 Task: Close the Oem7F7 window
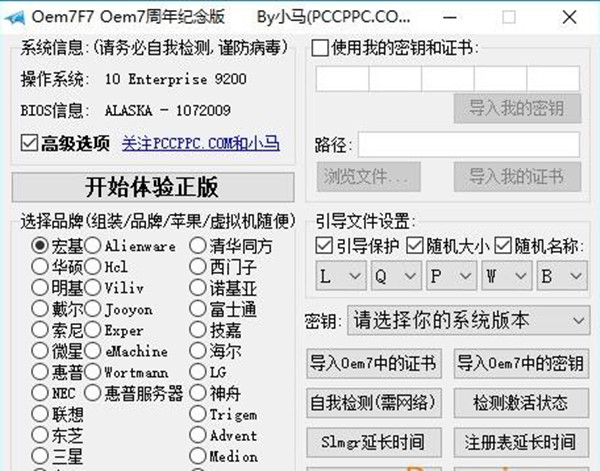click(x=570, y=17)
